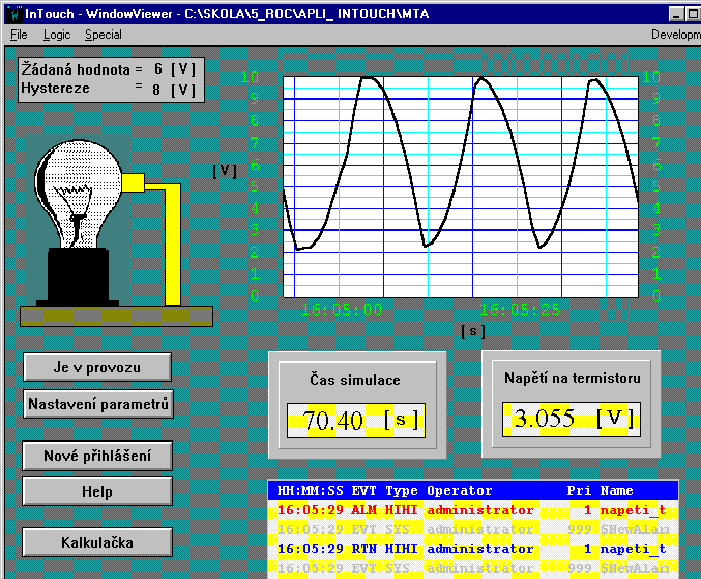Click the Čas simulace value 70.40
This screenshot has height=579, width=701.
(x=334, y=419)
